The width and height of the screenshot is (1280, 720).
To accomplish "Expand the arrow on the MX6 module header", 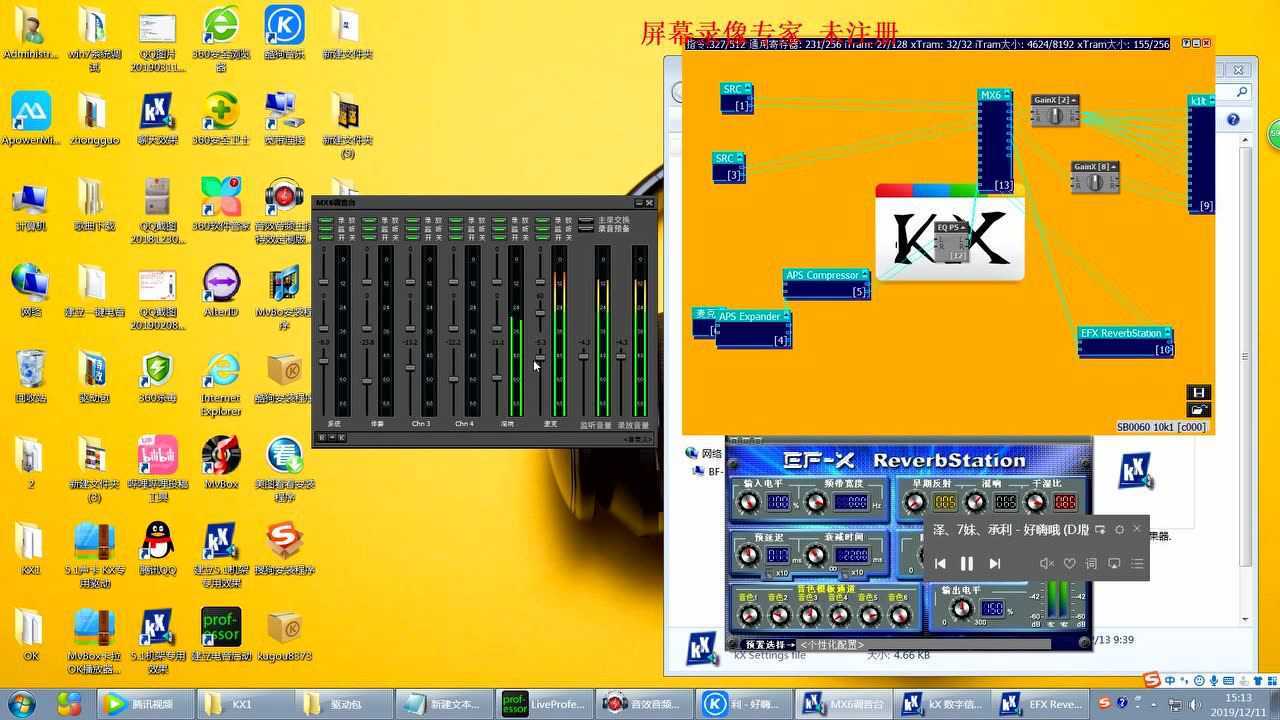I will tap(1008, 95).
